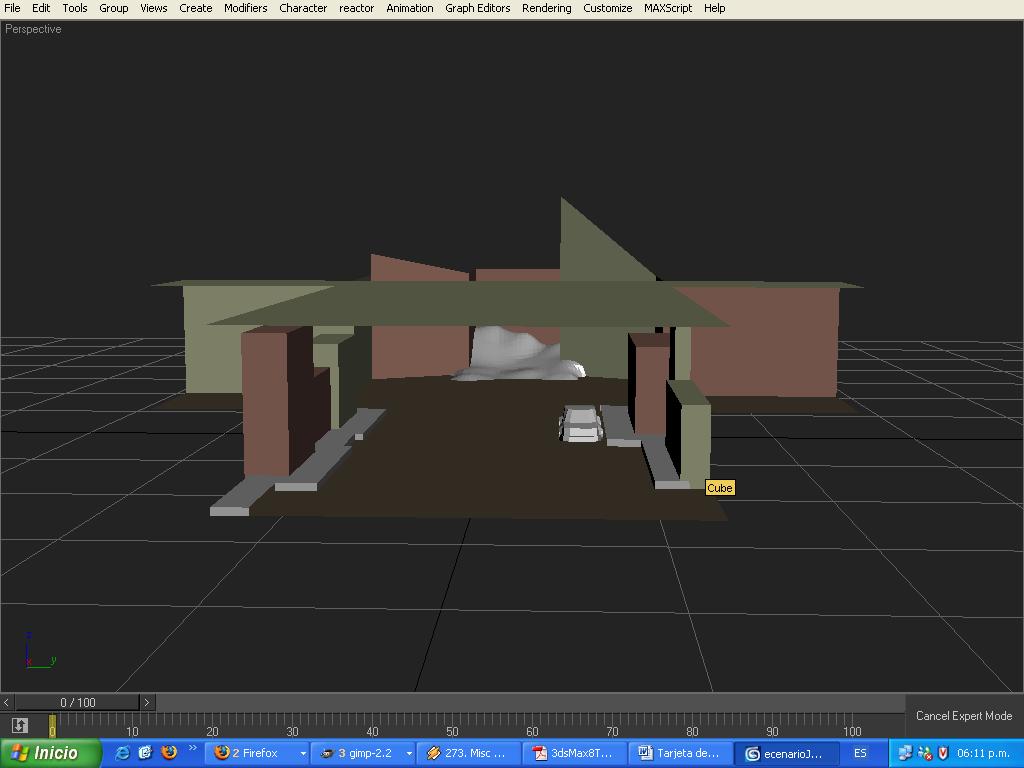Open the Animation menu
Screen dimensions: 1024x768
click(409, 8)
